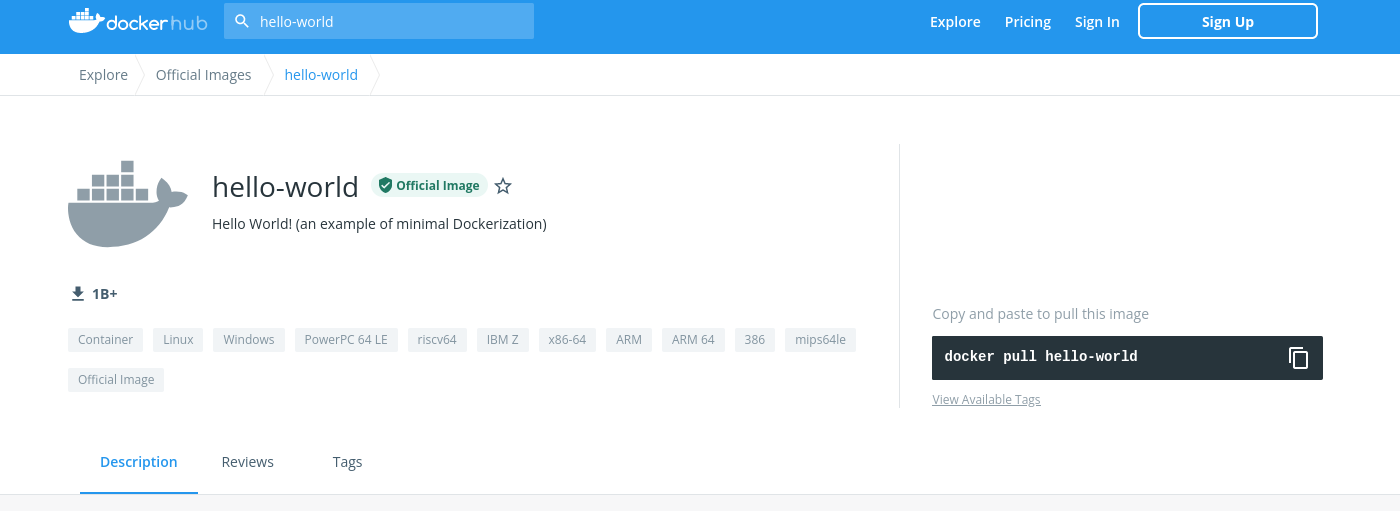The height and width of the screenshot is (511, 1400).
Task: Select the ARM 64 tag chip
Action: point(693,340)
